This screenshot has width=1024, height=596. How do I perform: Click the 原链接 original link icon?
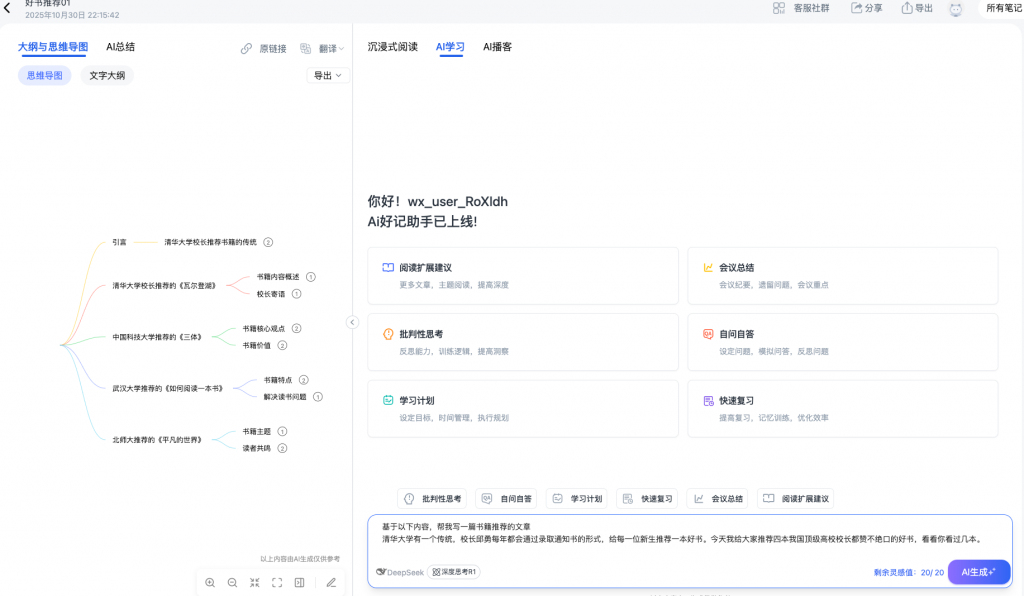(x=264, y=47)
